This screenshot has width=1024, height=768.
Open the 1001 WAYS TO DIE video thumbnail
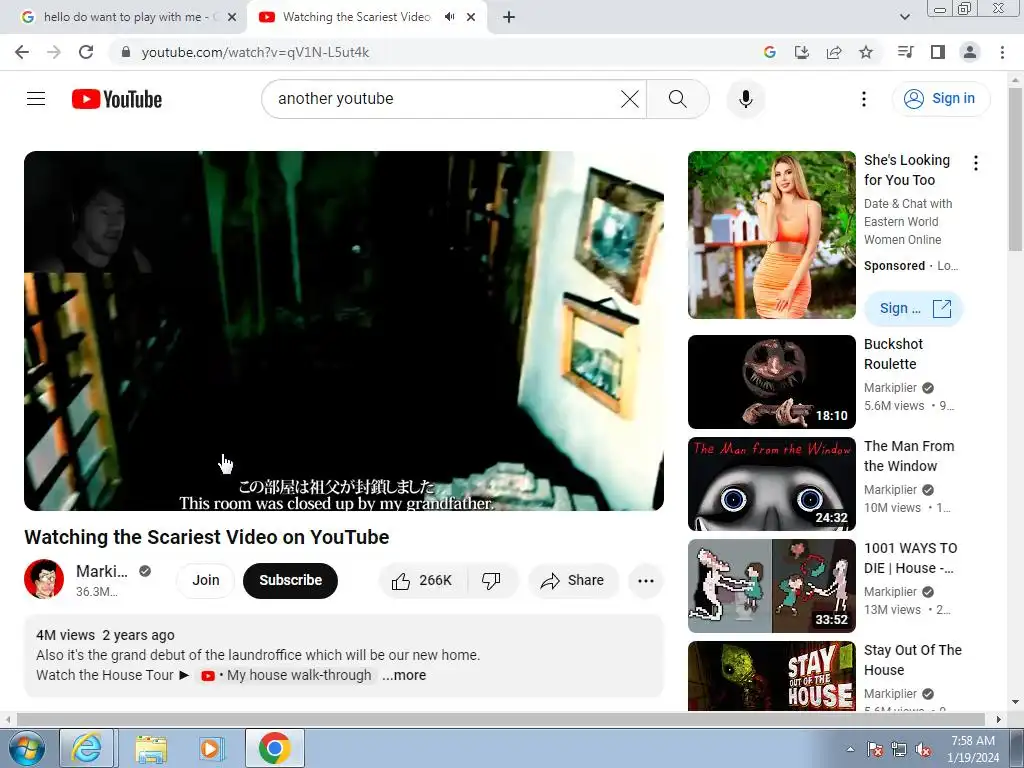pyautogui.click(x=772, y=586)
